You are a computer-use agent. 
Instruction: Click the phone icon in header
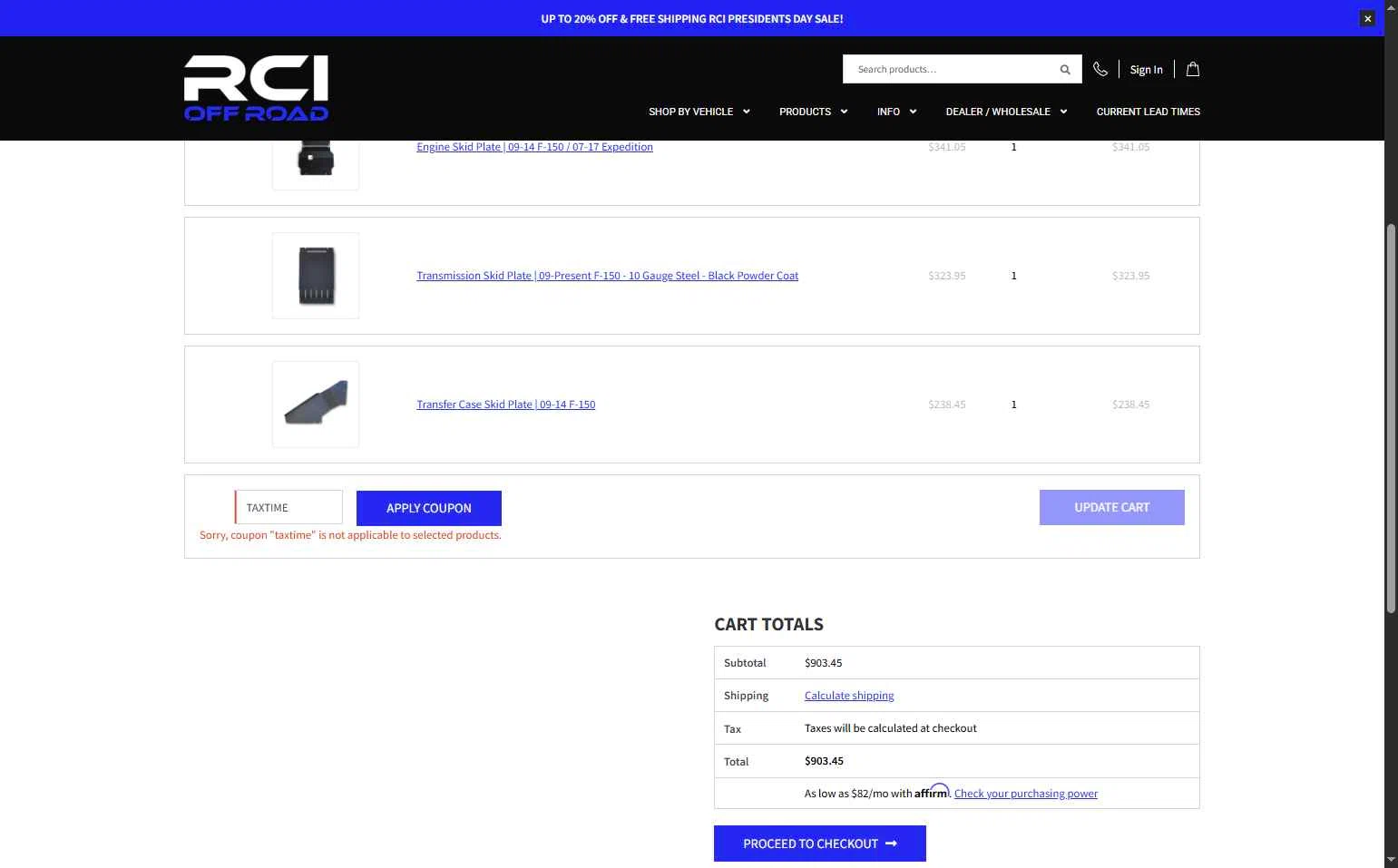click(x=1100, y=69)
